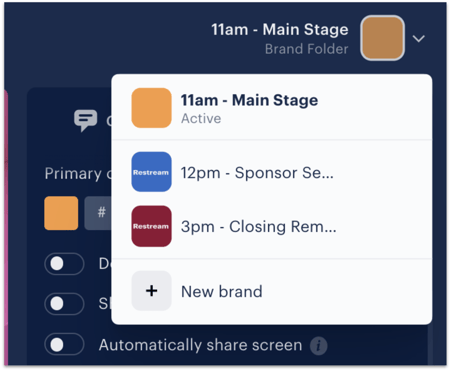453x371 pixels.
Task: Open the orange primary color swatch
Action: pyautogui.click(x=61, y=213)
